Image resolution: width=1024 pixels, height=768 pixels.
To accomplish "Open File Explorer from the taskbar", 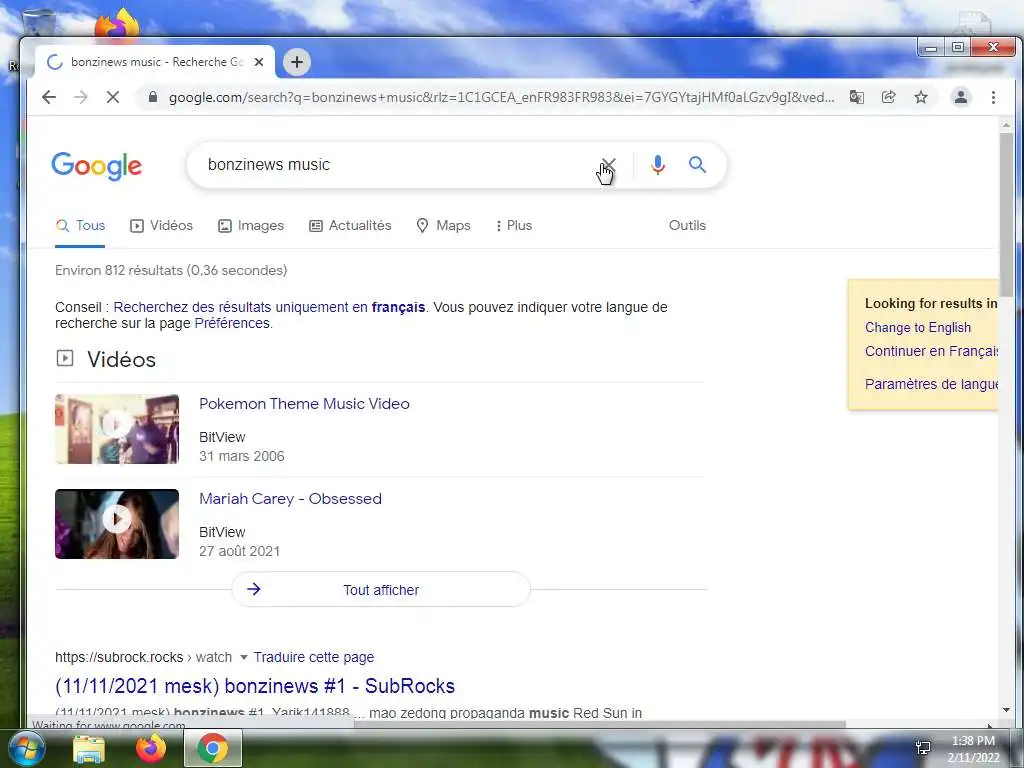I will (89, 749).
